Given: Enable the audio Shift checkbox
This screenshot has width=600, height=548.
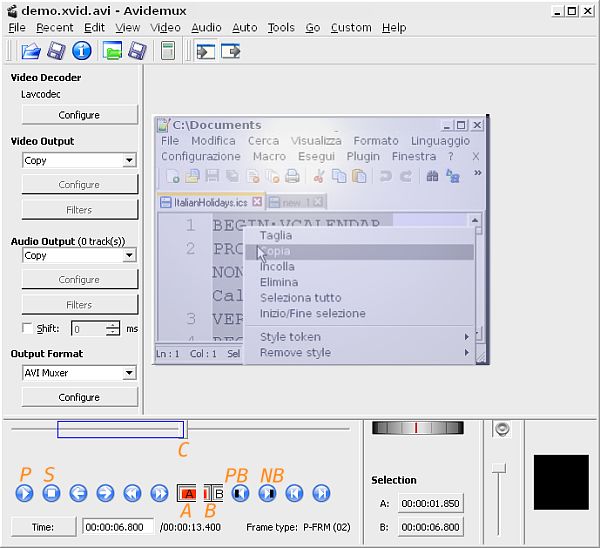Looking at the screenshot, I should [x=27, y=328].
